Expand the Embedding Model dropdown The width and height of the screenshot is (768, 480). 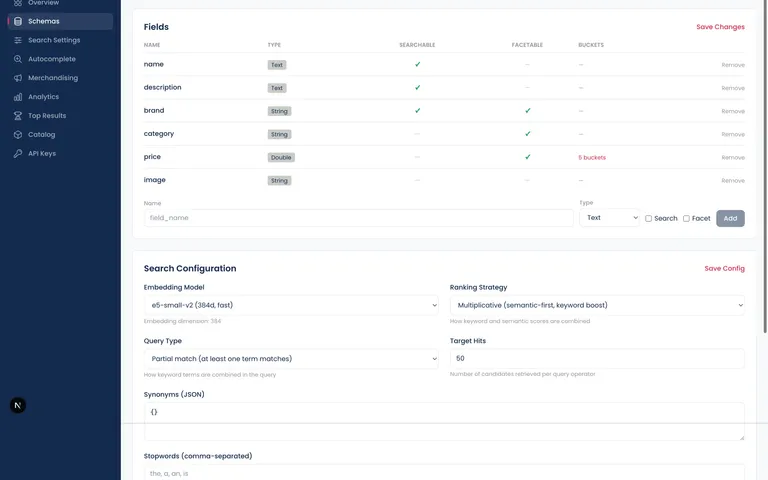point(291,305)
